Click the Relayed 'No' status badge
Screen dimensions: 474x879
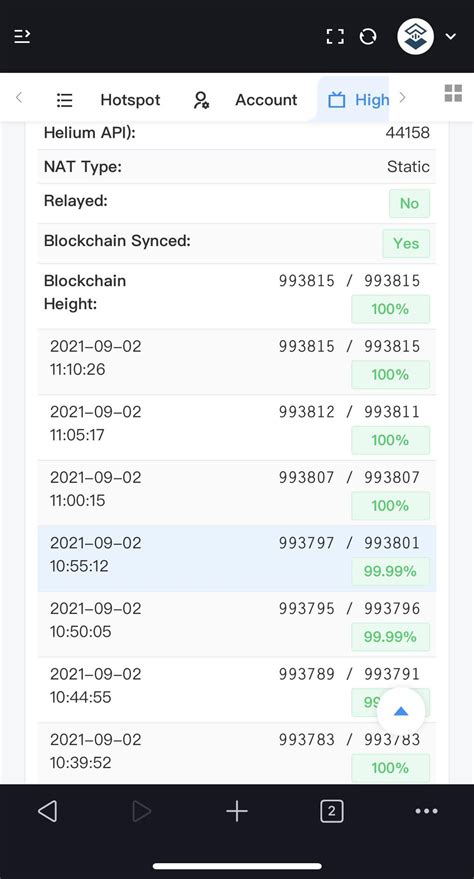(410, 203)
